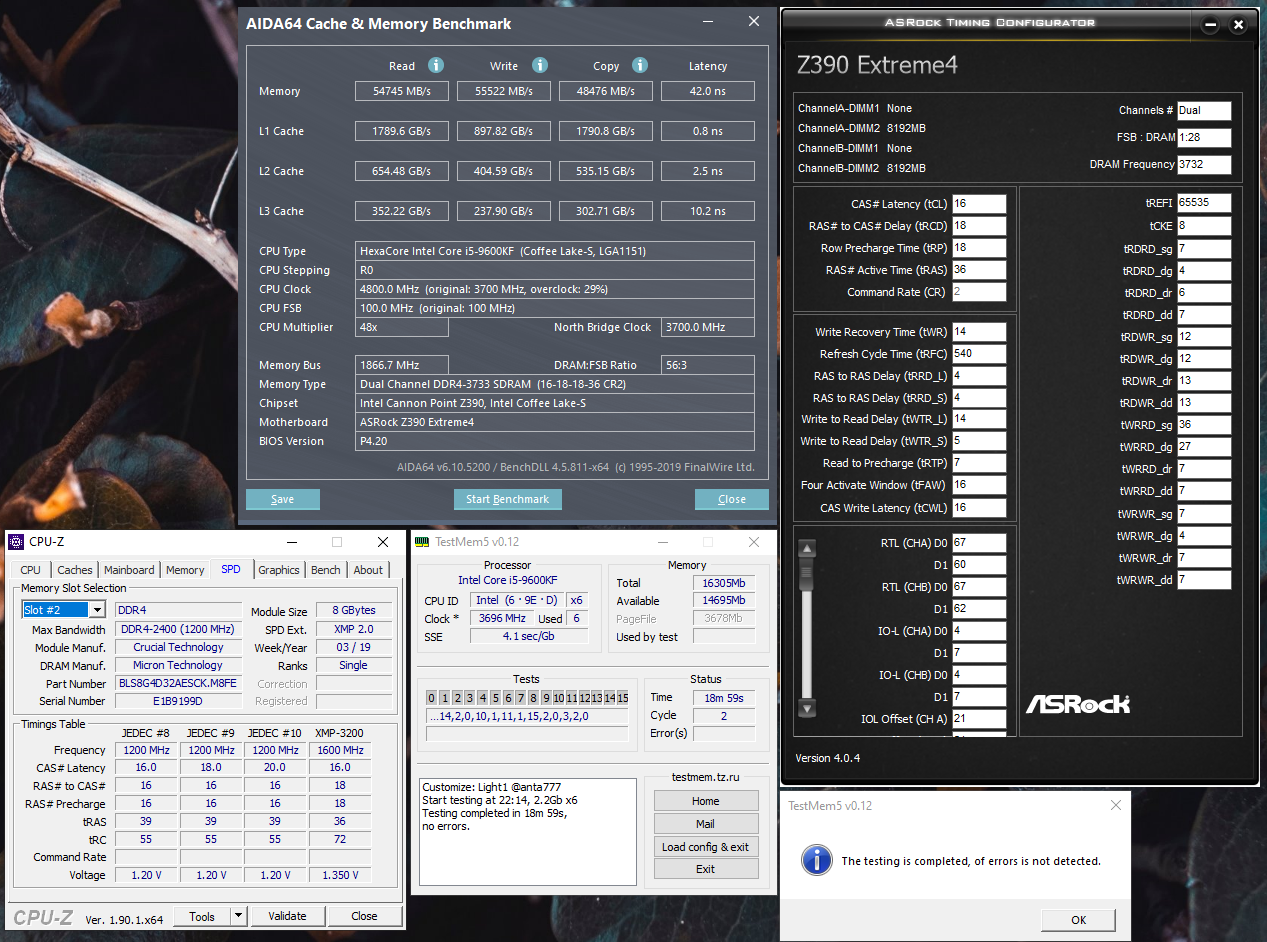Click the Part Number BLS8G4D32AESCK.M8FE in CPU-Z

(x=178, y=684)
